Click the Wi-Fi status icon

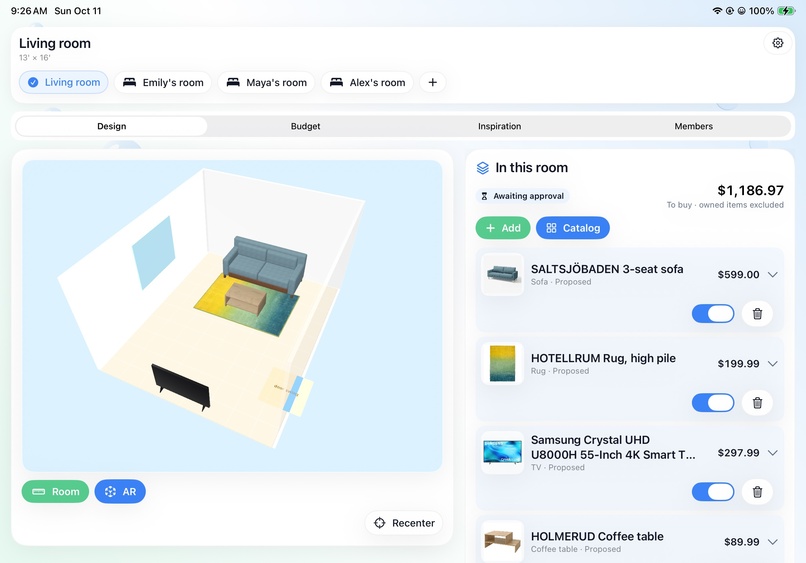click(x=717, y=11)
